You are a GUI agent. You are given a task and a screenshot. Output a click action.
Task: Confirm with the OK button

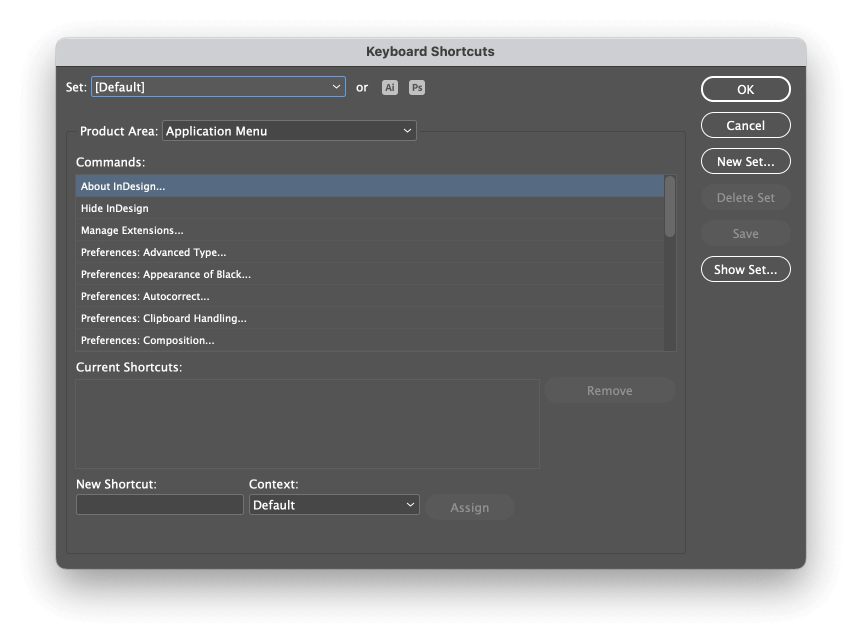(x=745, y=89)
